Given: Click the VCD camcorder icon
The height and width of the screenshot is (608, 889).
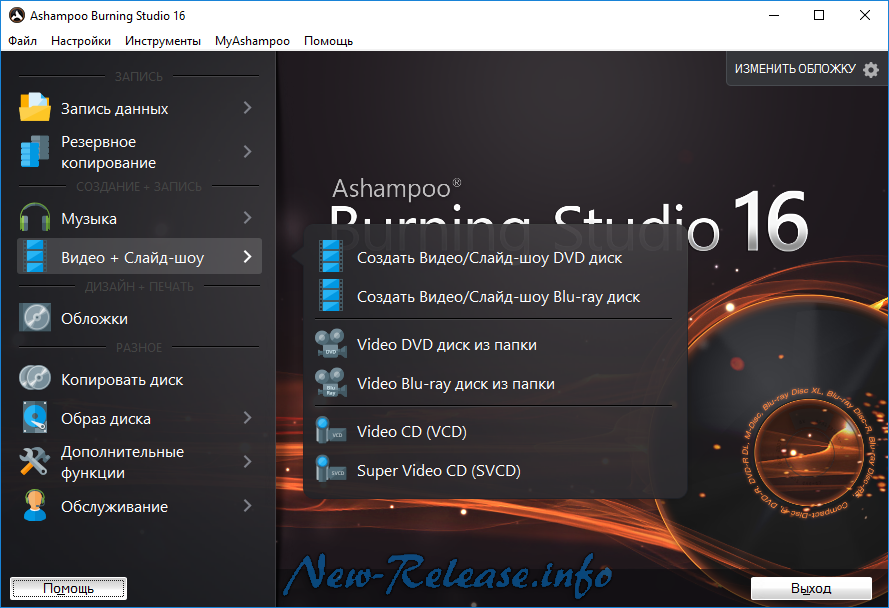Looking at the screenshot, I should [x=331, y=430].
